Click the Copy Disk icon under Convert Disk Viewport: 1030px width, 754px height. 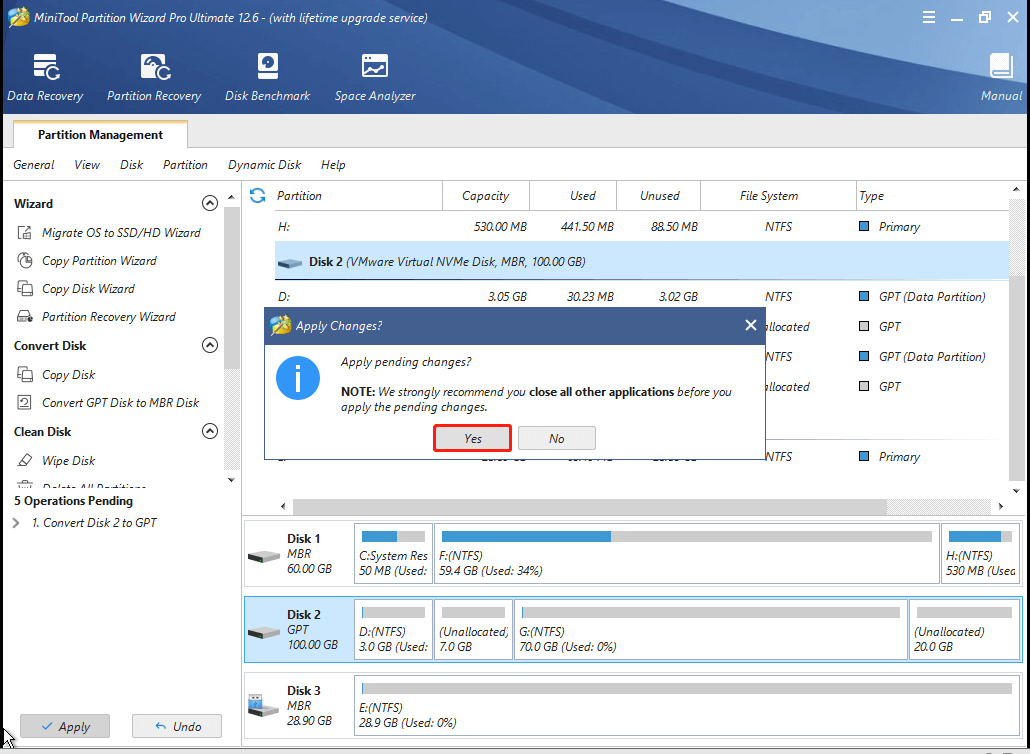24,374
